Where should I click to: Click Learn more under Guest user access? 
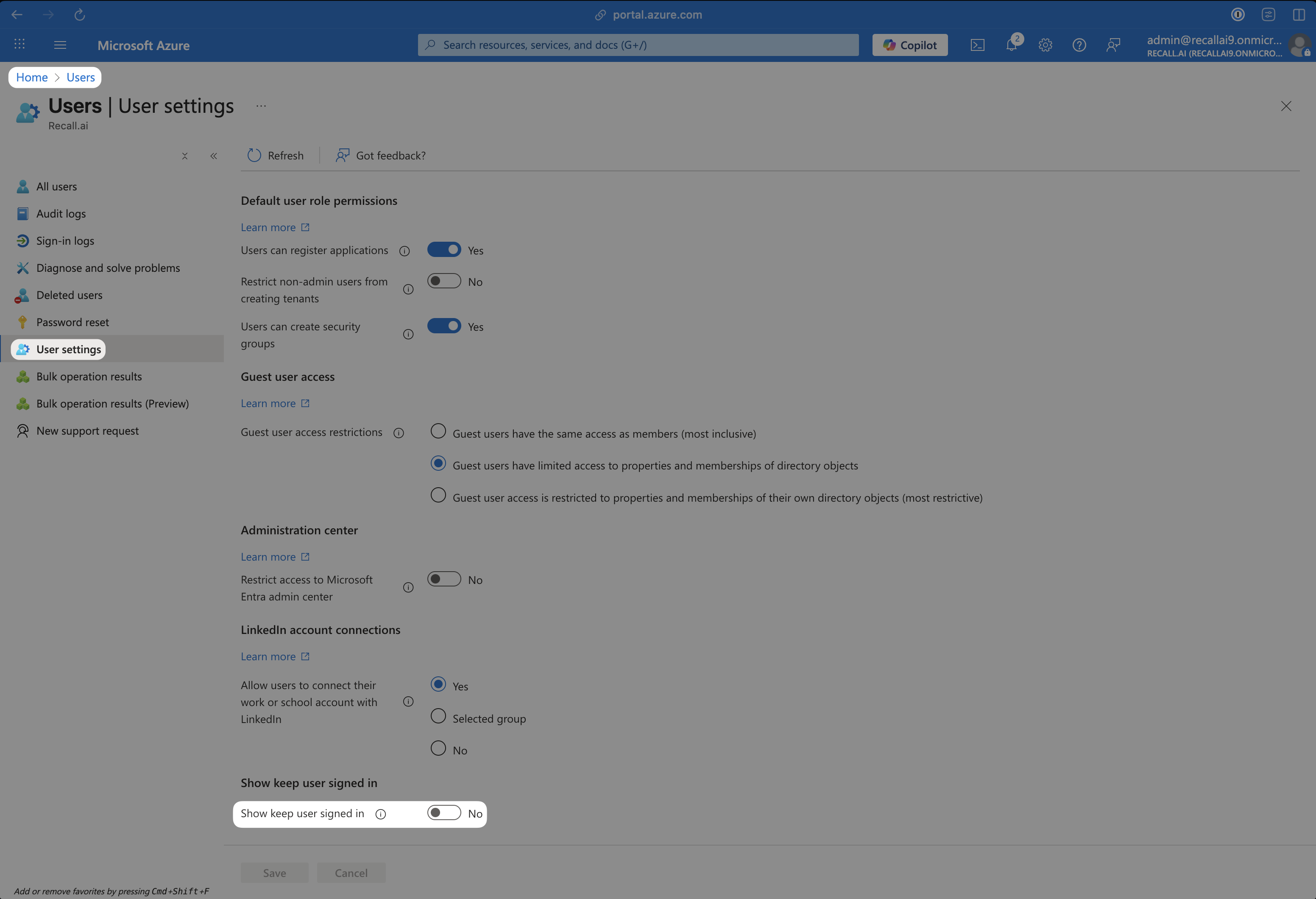(268, 403)
